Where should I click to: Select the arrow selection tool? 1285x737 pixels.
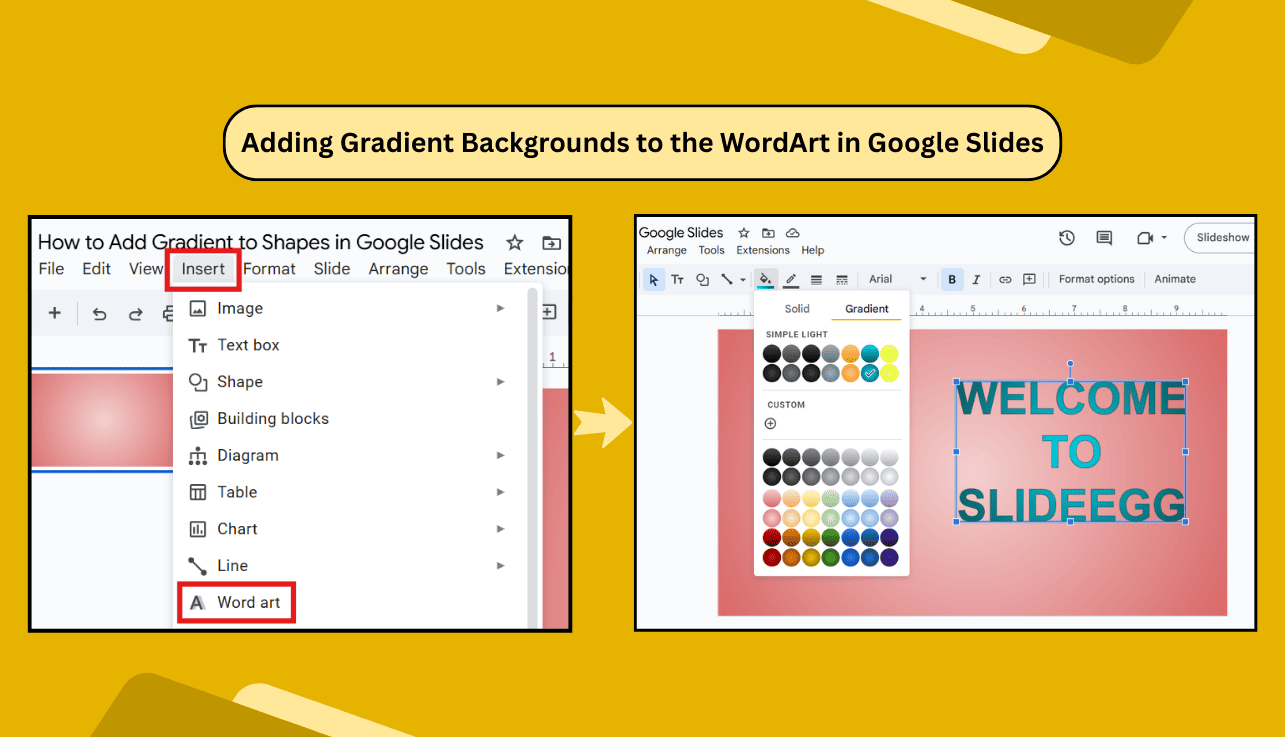(653, 279)
